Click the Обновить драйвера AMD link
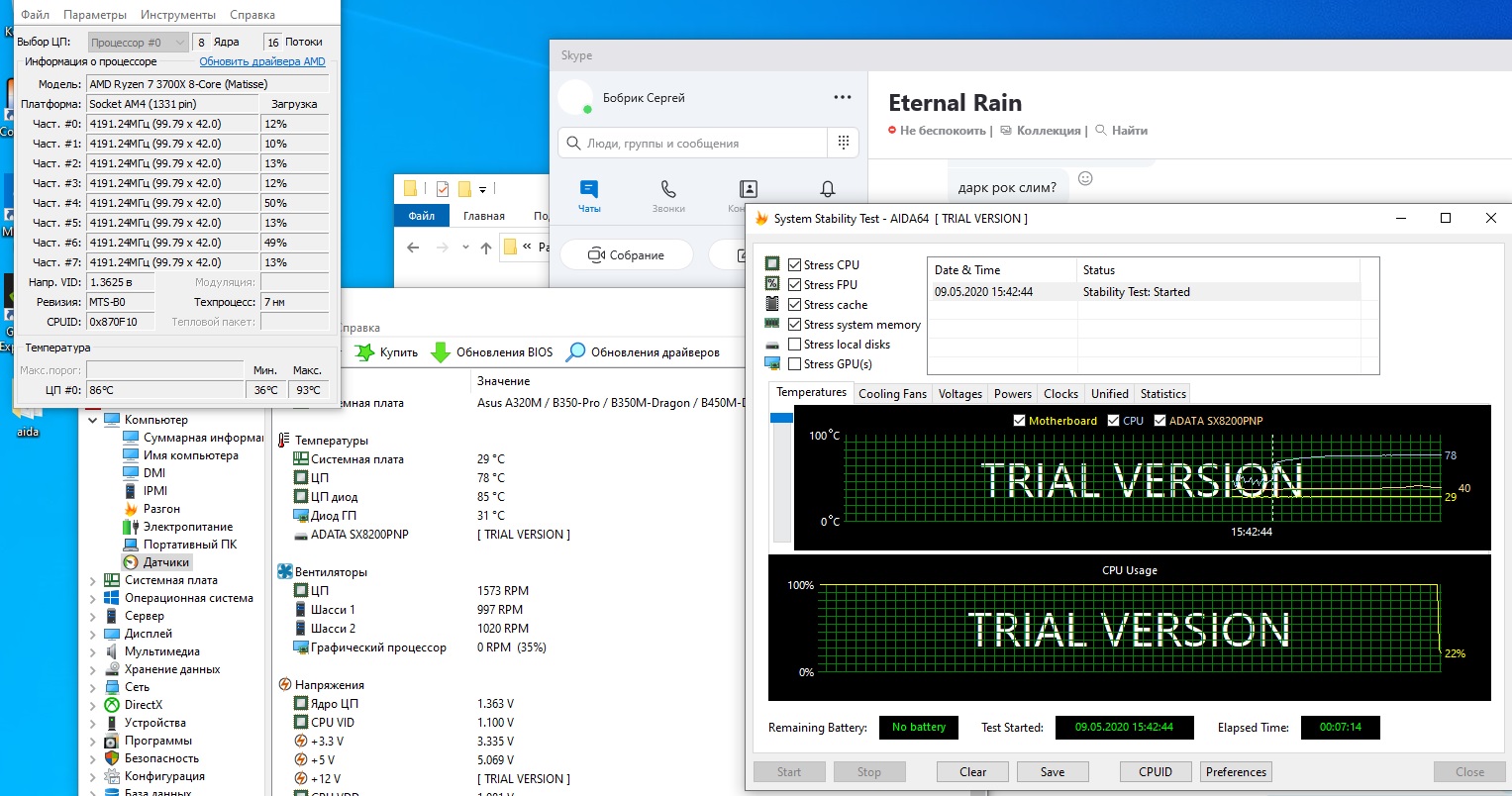 point(262,61)
